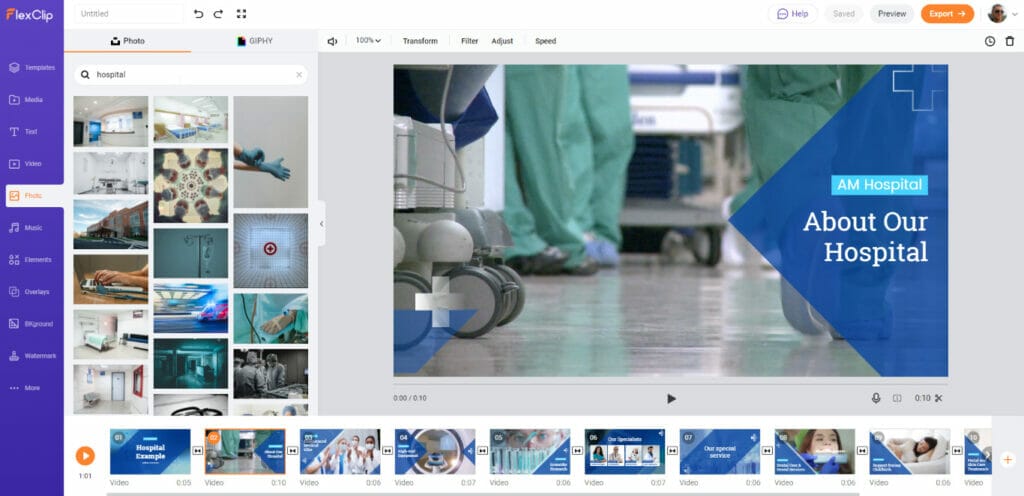Open the 100% zoom dropdown
1024x496 pixels.
pyautogui.click(x=368, y=40)
